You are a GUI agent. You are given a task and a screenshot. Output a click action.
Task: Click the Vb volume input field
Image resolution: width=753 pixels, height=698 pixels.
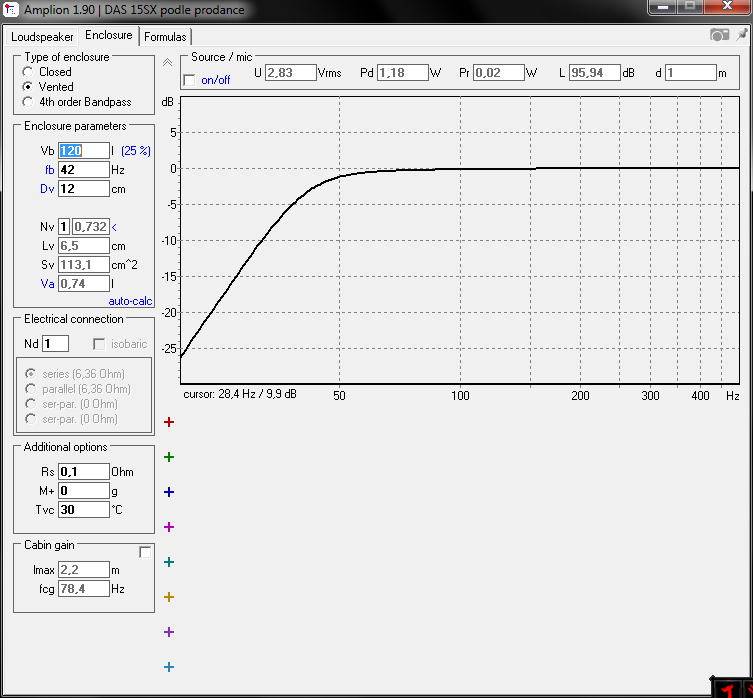[84, 151]
